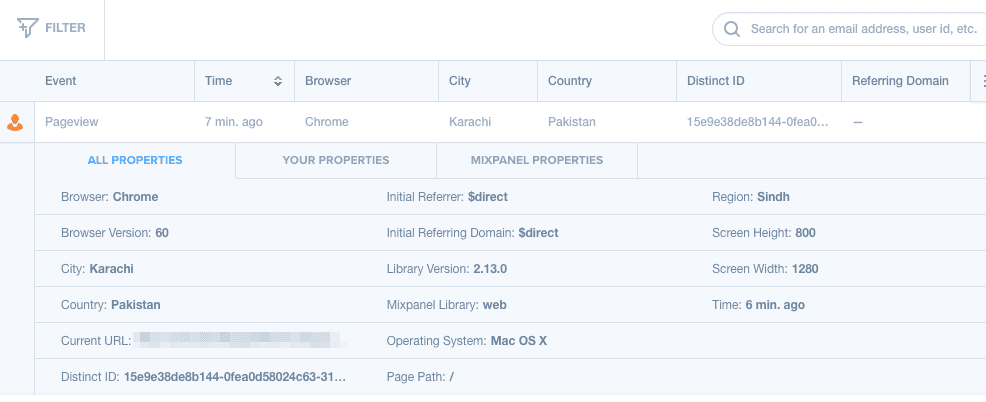
Task: Click the truncated Distinct ID in event row
Action: pos(758,122)
